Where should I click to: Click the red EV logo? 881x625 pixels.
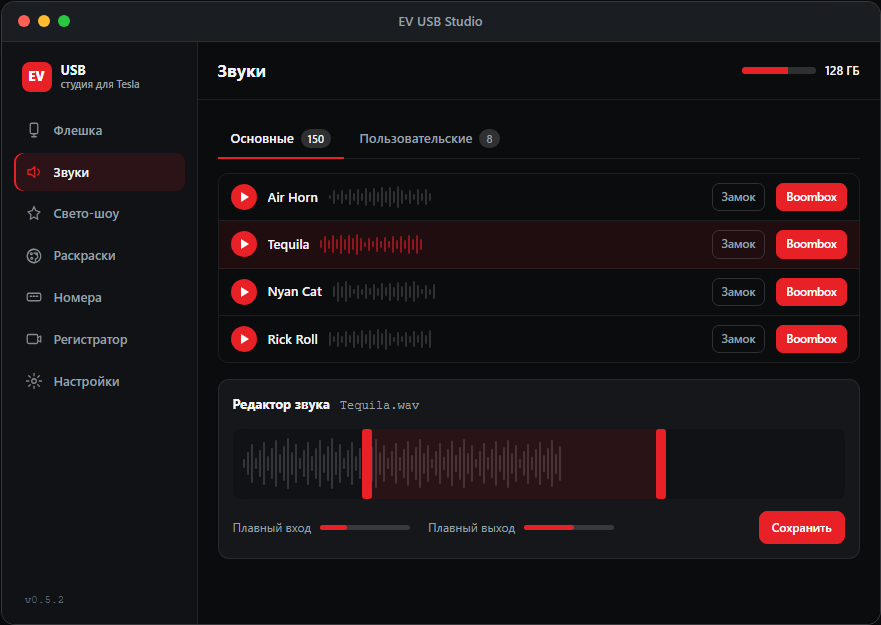pyautogui.click(x=37, y=76)
